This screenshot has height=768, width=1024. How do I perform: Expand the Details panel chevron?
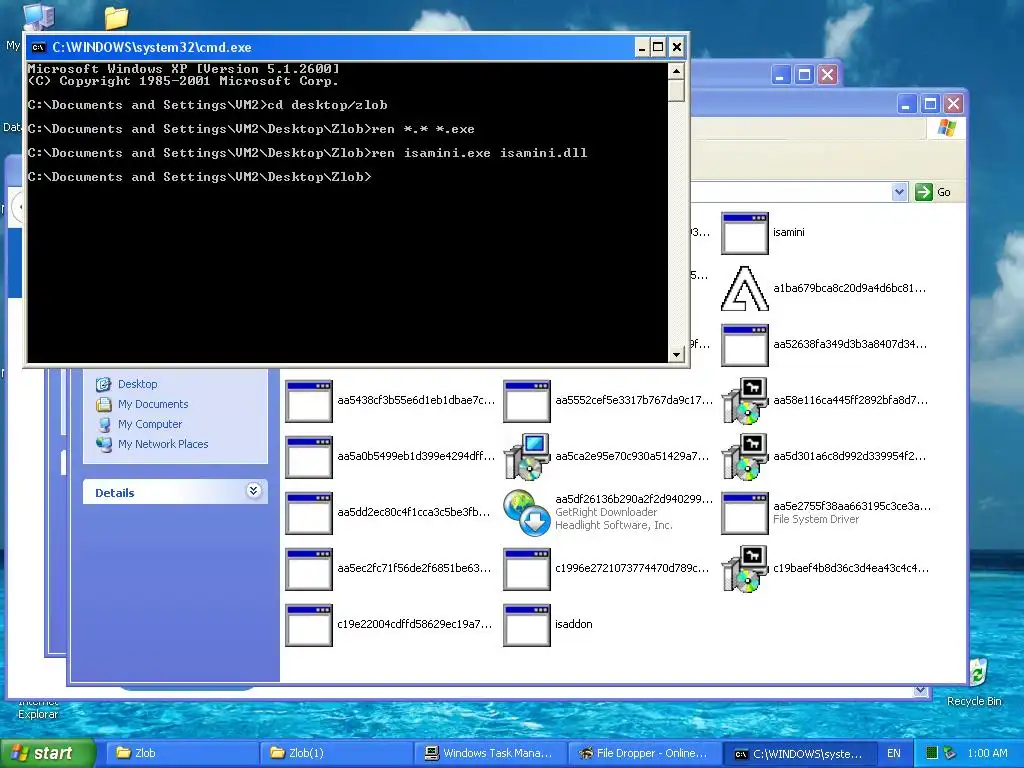point(253,490)
